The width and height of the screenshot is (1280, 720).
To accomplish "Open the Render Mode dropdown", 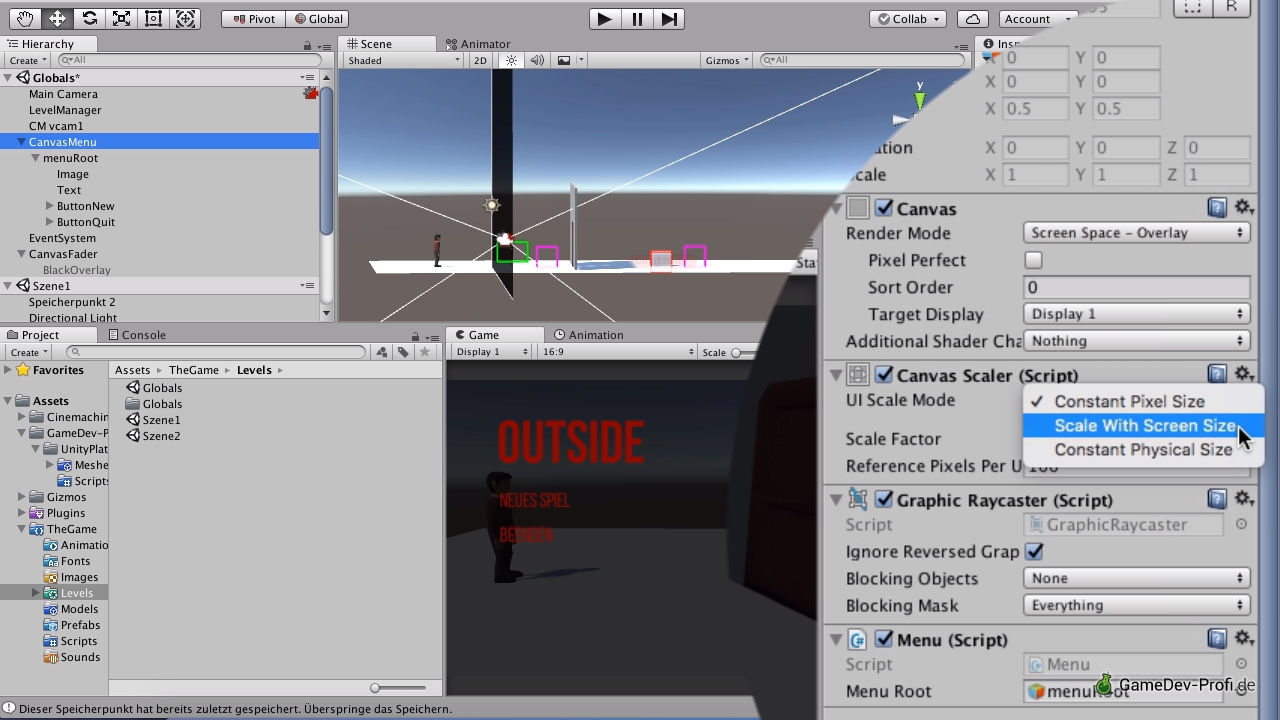I will coord(1137,233).
